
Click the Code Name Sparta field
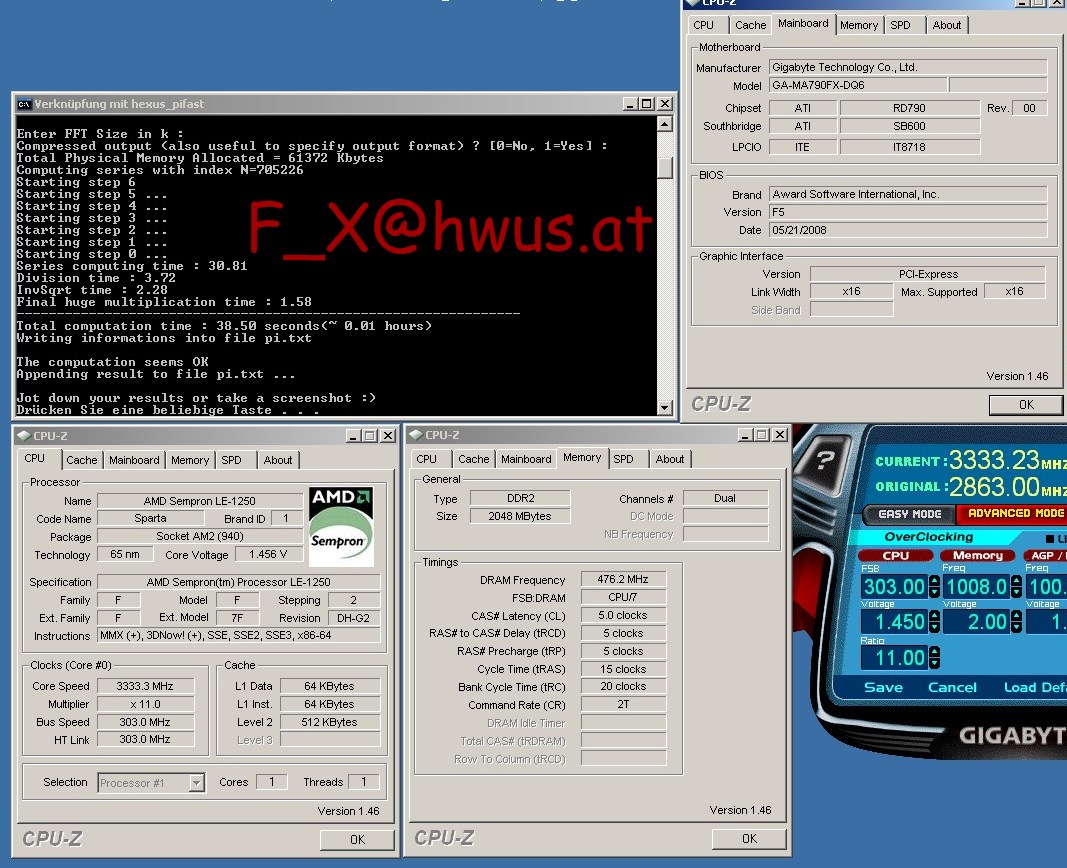pyautogui.click(x=150, y=518)
